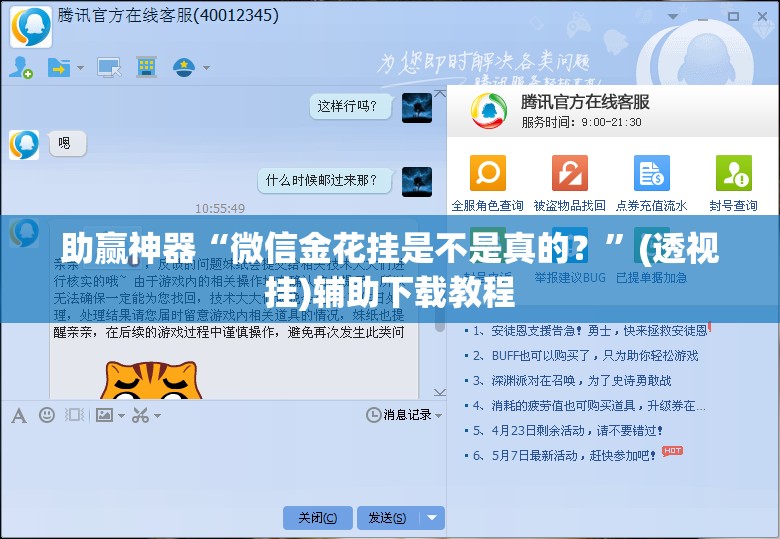Click the add friend icon in toolbar

(x=20, y=67)
